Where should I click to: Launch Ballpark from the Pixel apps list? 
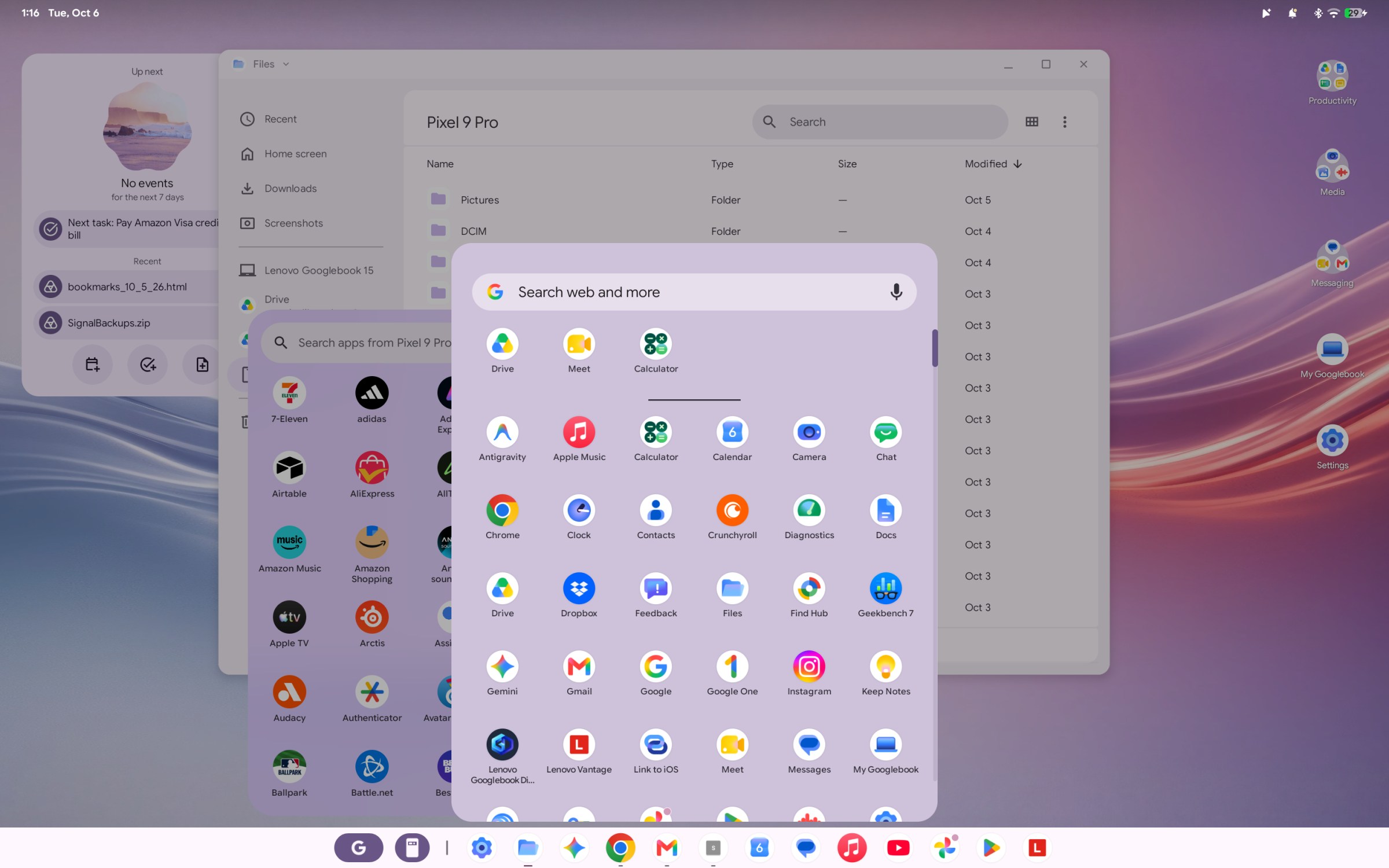click(289, 774)
